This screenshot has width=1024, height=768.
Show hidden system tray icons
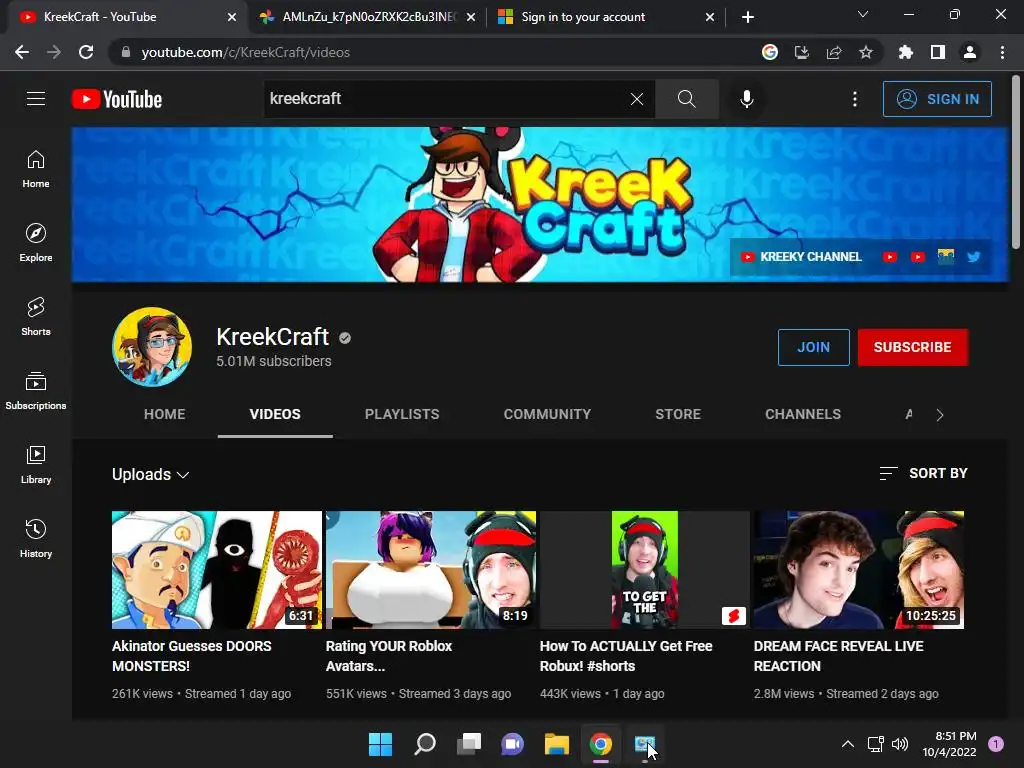pos(848,744)
